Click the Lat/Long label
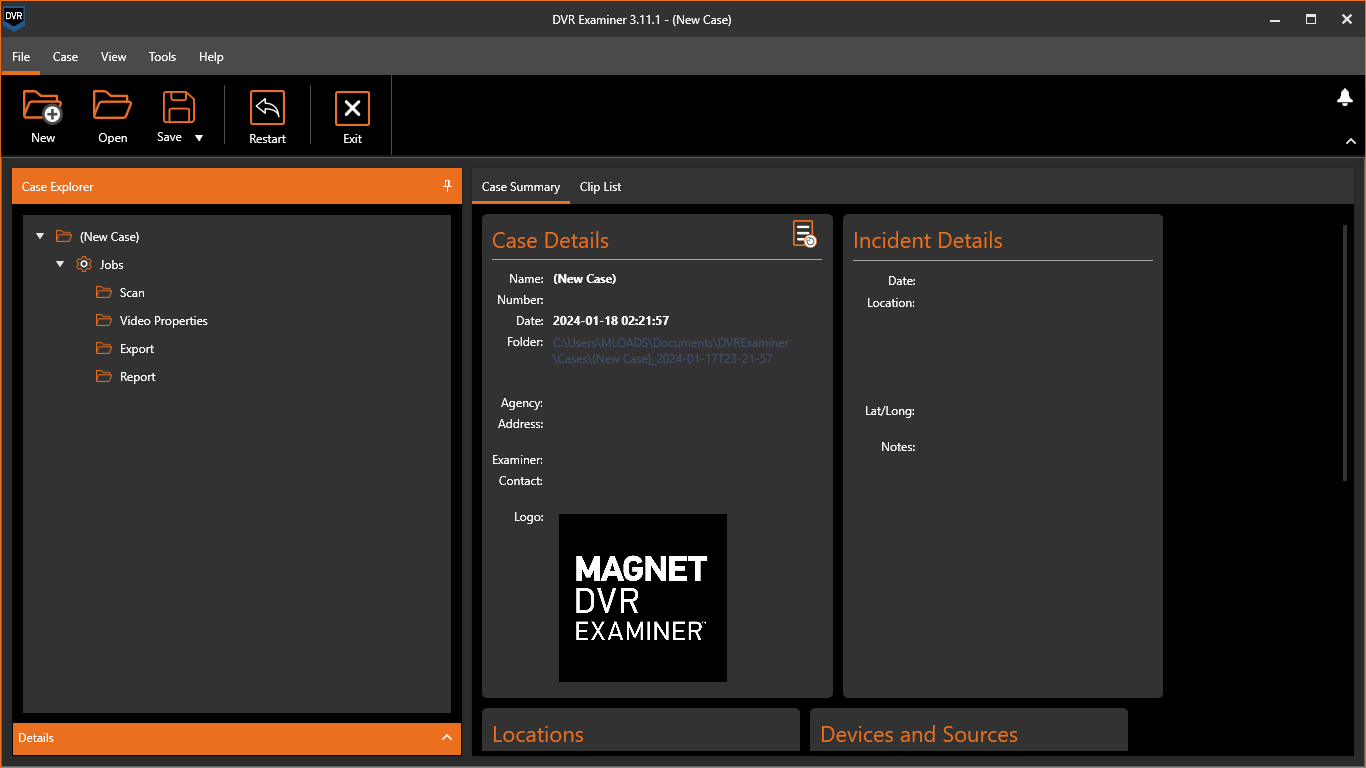This screenshot has width=1366, height=768. pyautogui.click(x=890, y=411)
